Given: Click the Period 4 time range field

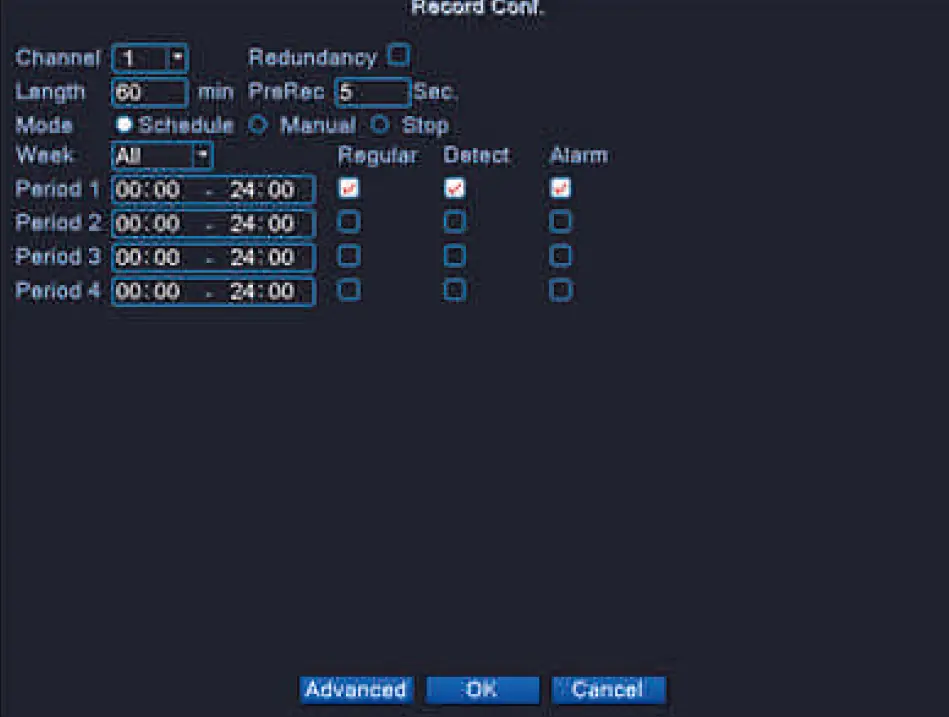Looking at the screenshot, I should click(x=214, y=292).
